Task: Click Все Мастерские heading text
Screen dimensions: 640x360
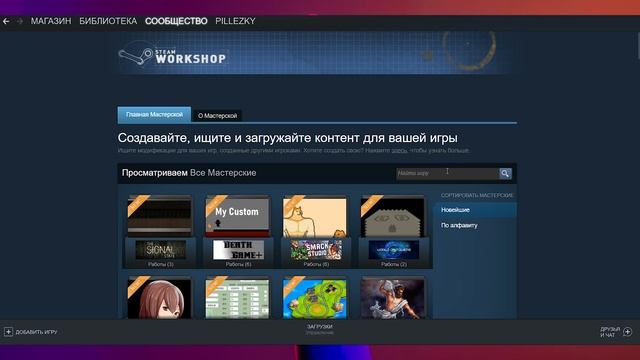Action: click(x=223, y=173)
